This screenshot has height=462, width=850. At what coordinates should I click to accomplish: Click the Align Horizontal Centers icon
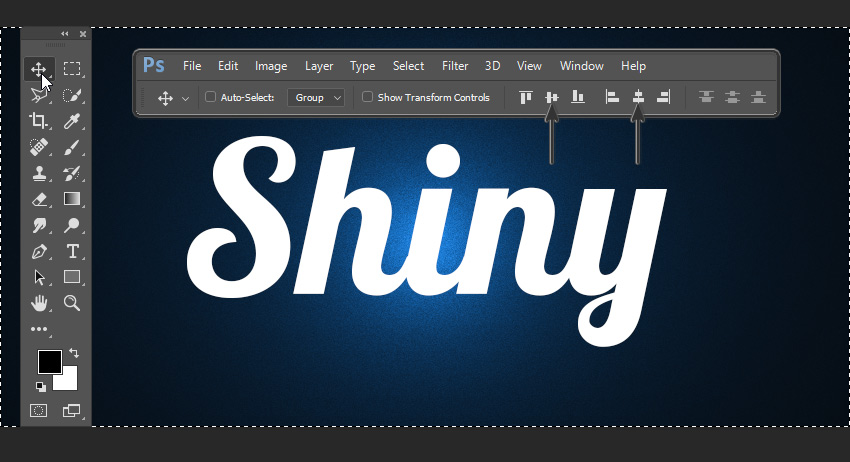pos(637,97)
